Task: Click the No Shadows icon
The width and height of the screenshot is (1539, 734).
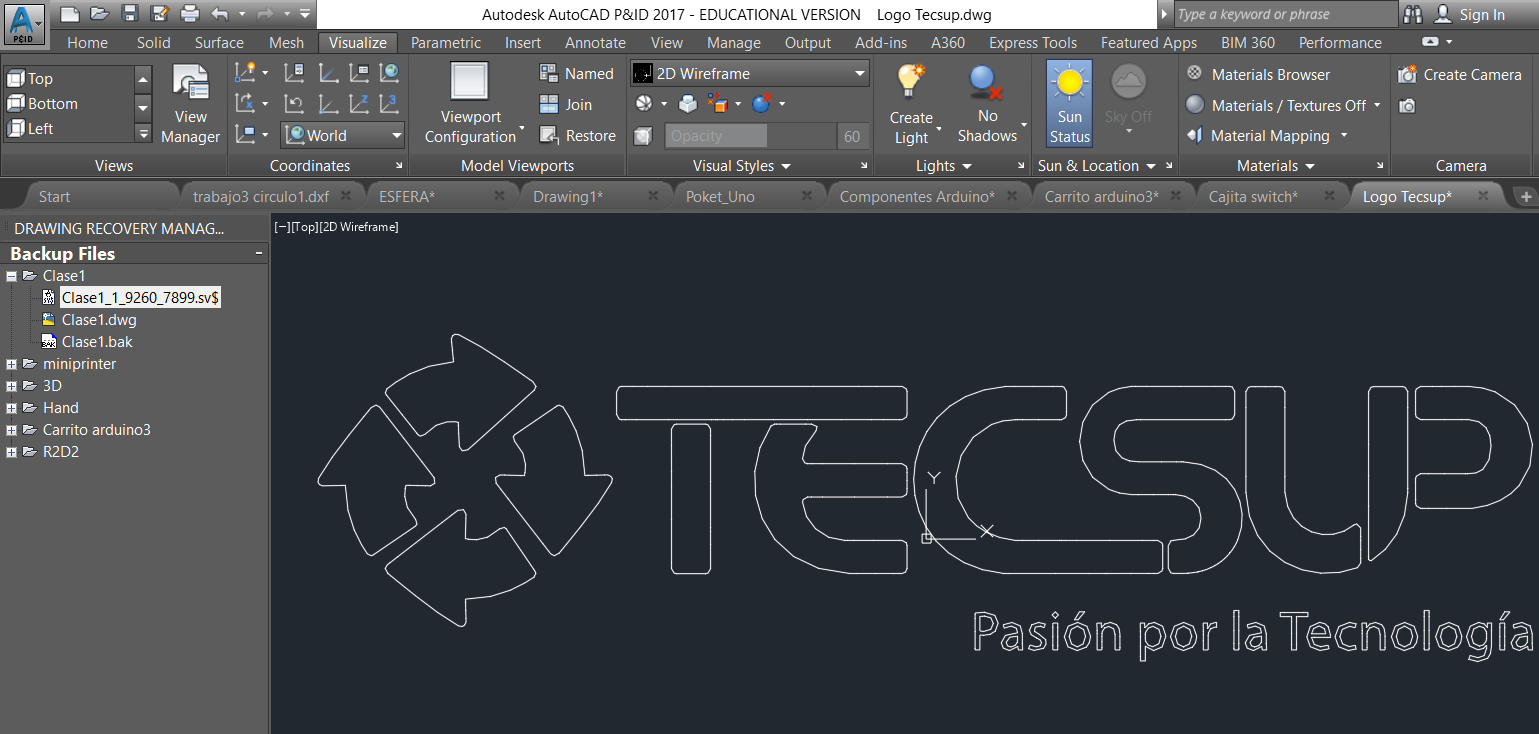Action: pos(986,82)
